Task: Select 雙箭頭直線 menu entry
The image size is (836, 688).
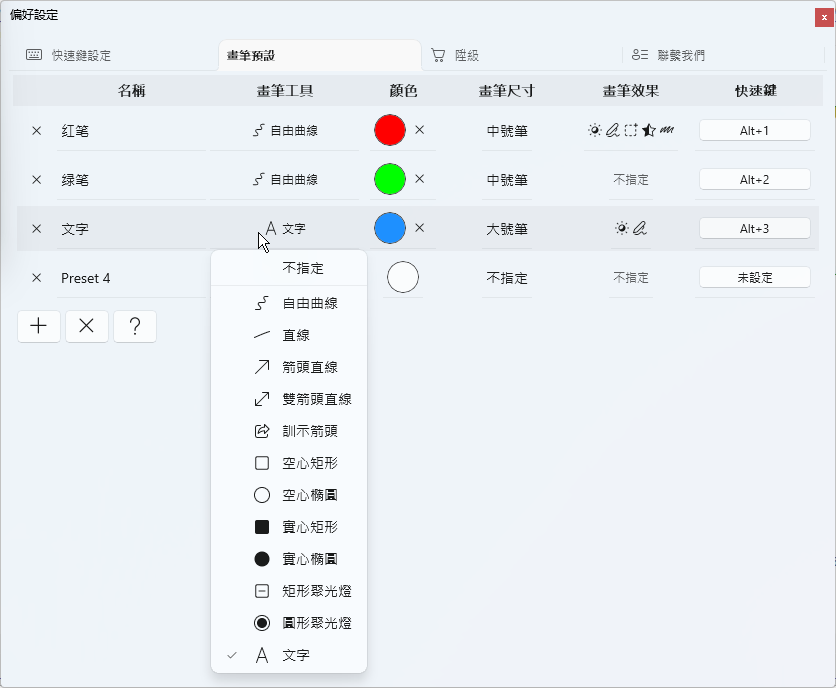Action: click(x=289, y=399)
